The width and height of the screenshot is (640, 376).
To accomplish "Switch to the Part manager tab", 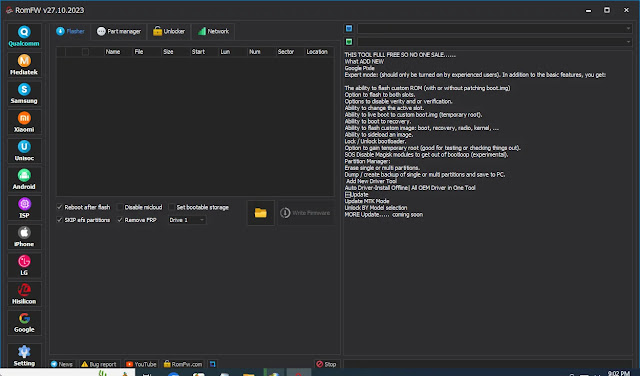I will pos(119,31).
